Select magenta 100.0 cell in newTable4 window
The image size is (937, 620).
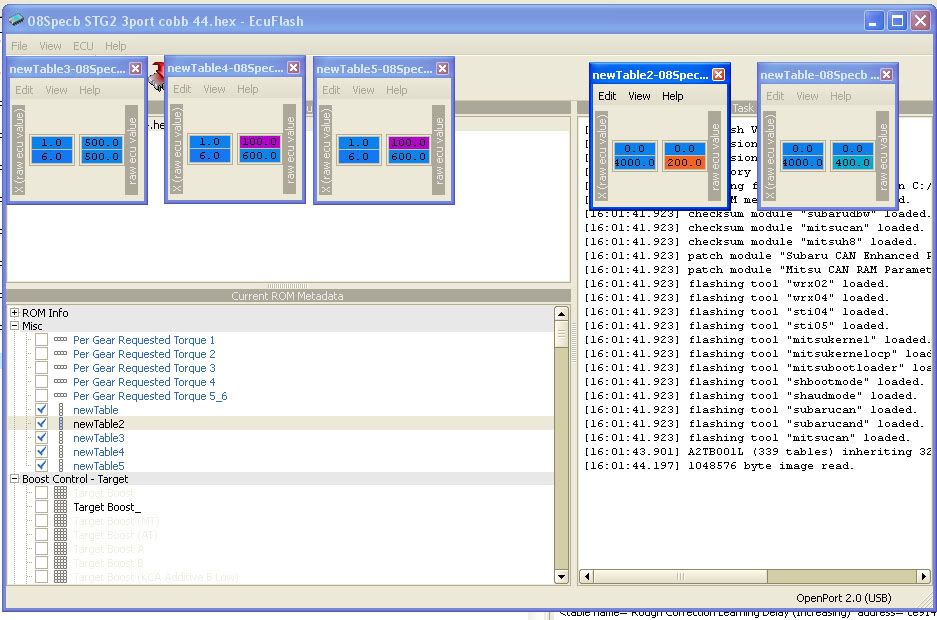tap(259, 142)
